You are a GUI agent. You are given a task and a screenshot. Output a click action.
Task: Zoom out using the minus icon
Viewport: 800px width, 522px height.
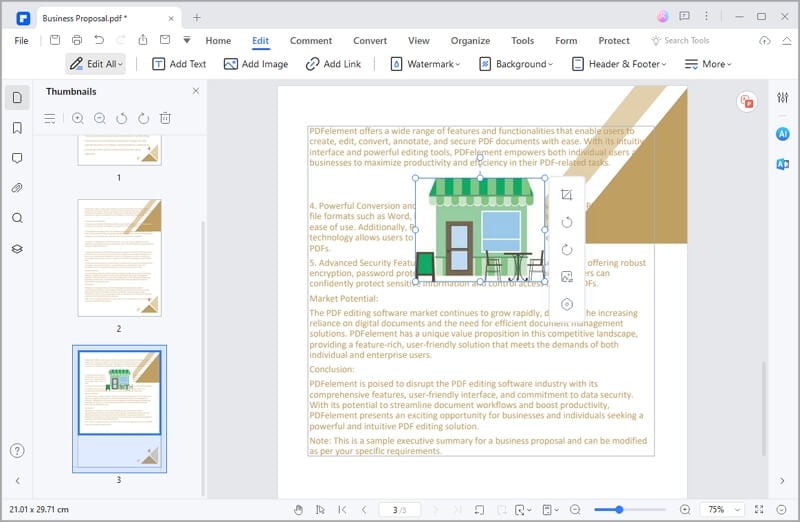click(575, 509)
